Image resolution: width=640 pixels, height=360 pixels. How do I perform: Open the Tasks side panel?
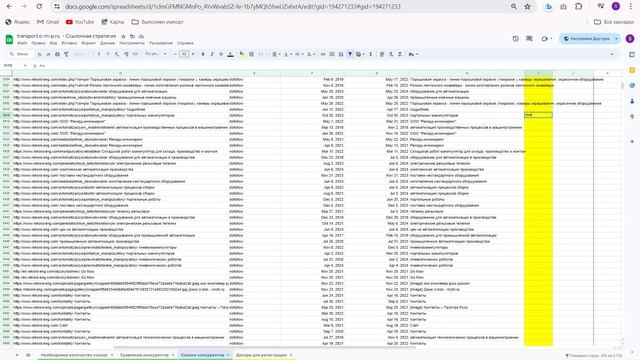632,86
